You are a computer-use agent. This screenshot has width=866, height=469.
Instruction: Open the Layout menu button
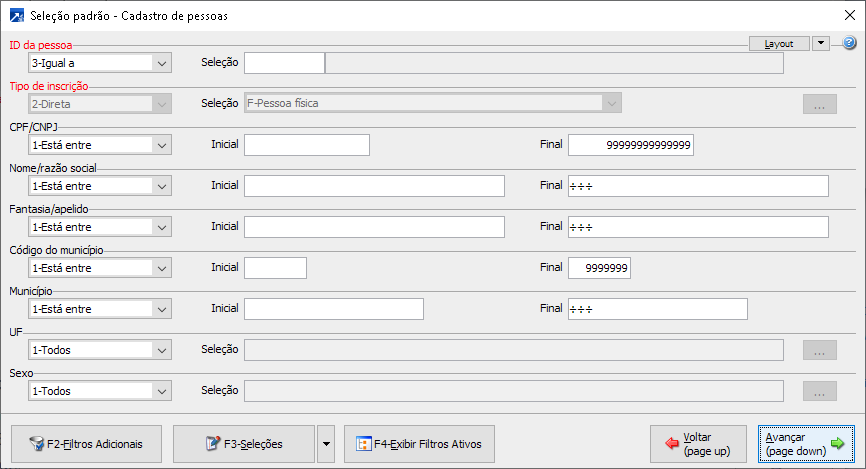778,44
